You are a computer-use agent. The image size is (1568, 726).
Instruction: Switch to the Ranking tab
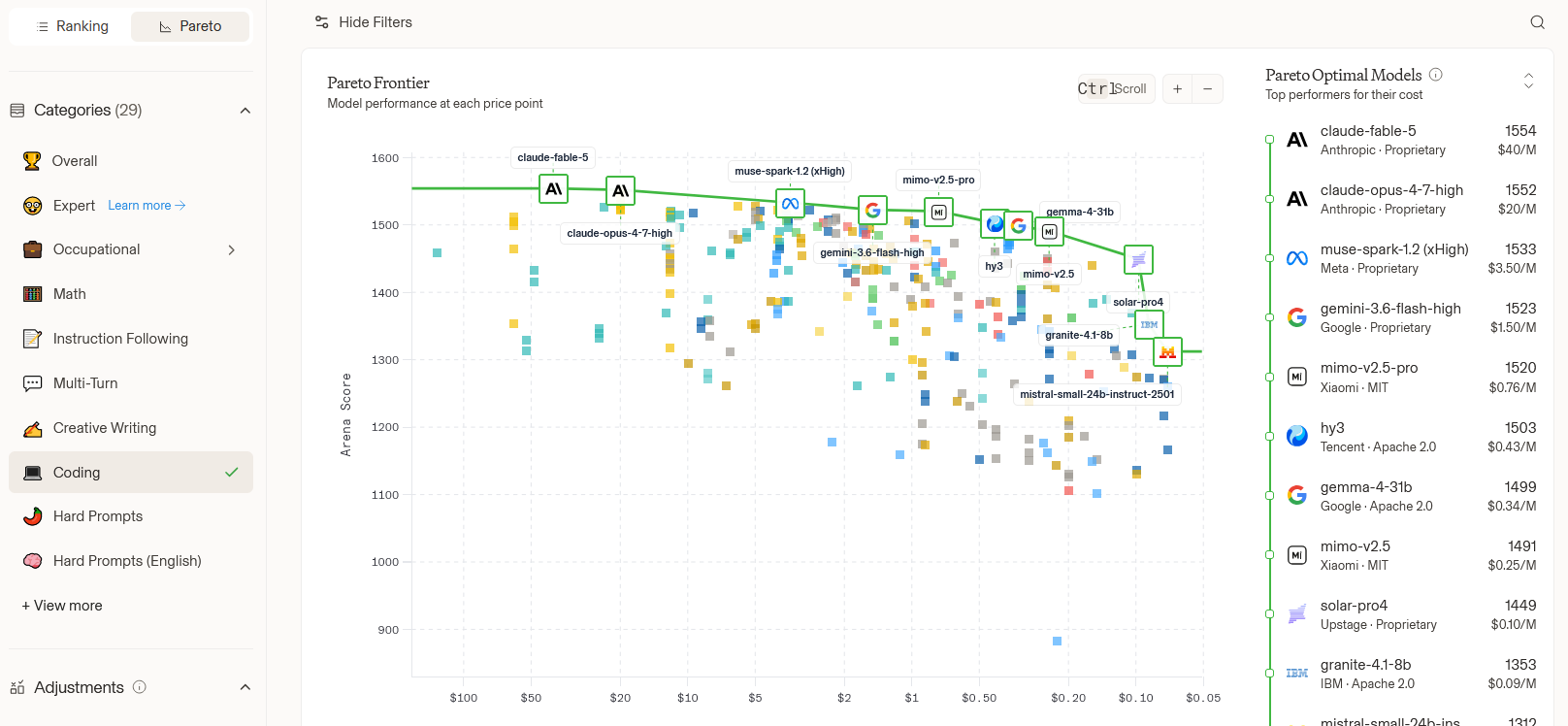click(x=71, y=26)
